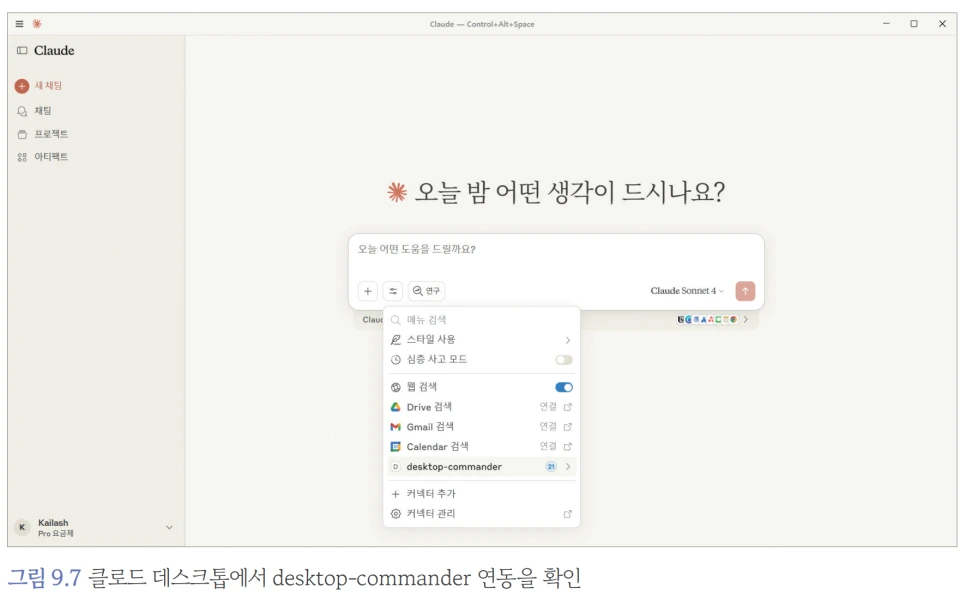Click the globe icon beside 웹 검색

[x=396, y=387]
